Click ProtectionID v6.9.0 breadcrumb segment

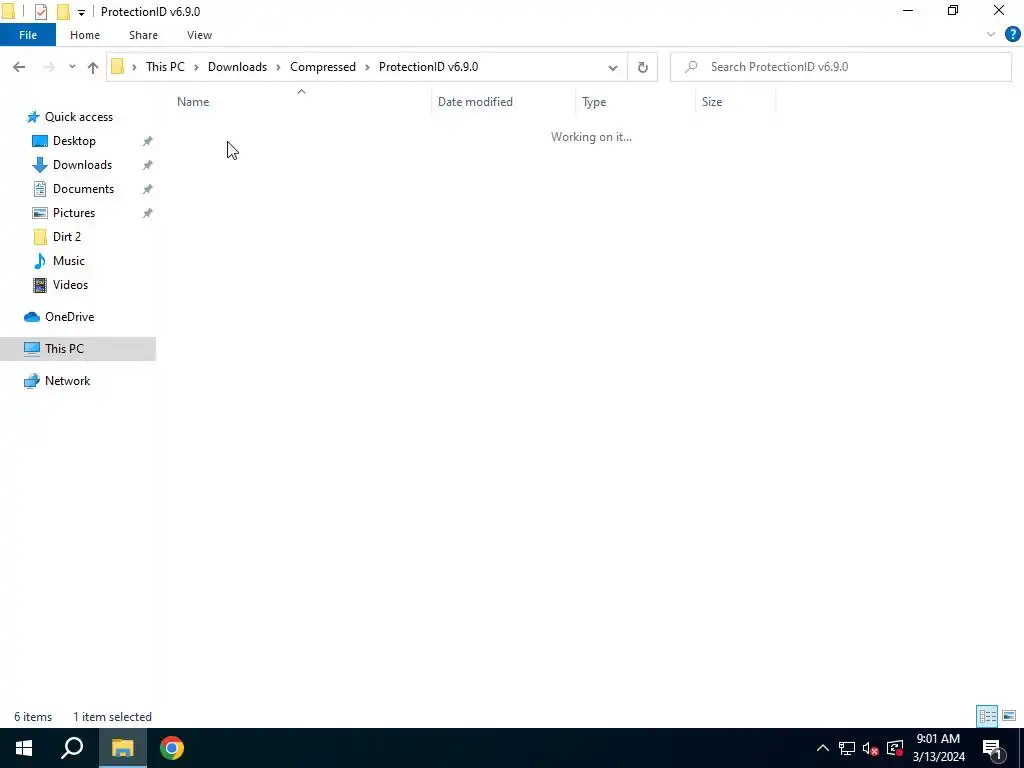click(428, 67)
